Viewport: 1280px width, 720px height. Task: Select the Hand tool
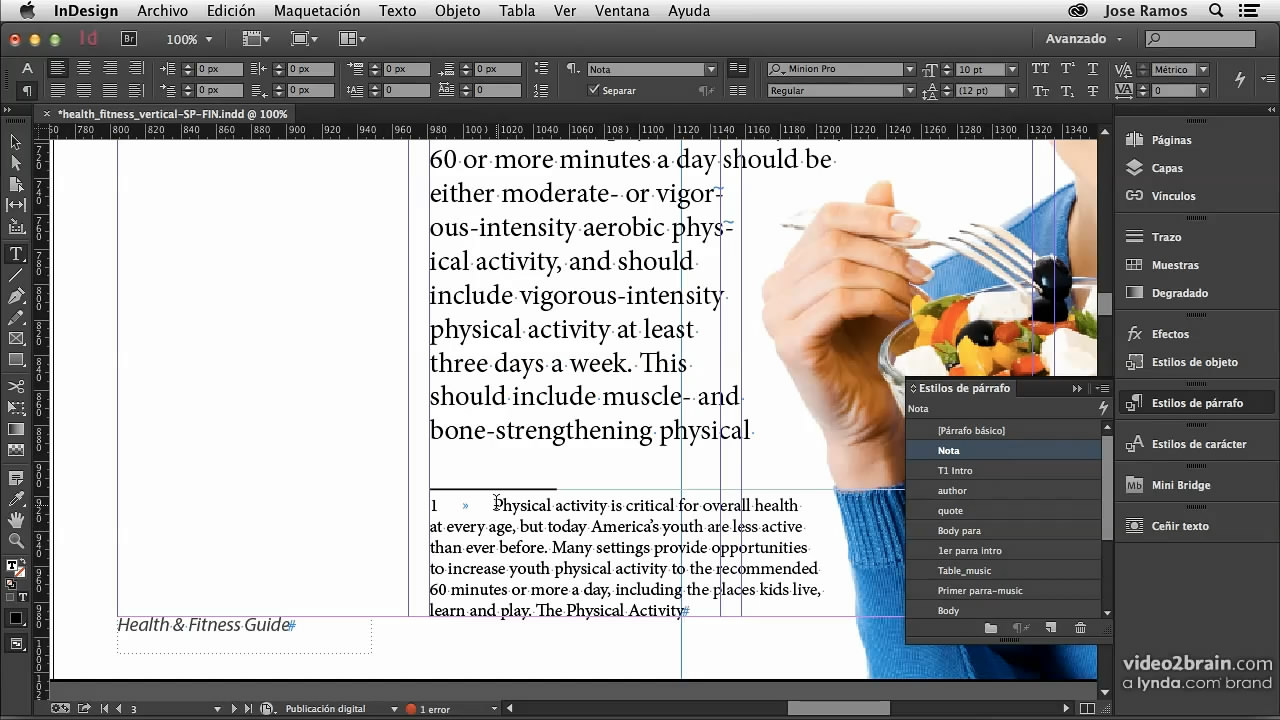click(16, 520)
